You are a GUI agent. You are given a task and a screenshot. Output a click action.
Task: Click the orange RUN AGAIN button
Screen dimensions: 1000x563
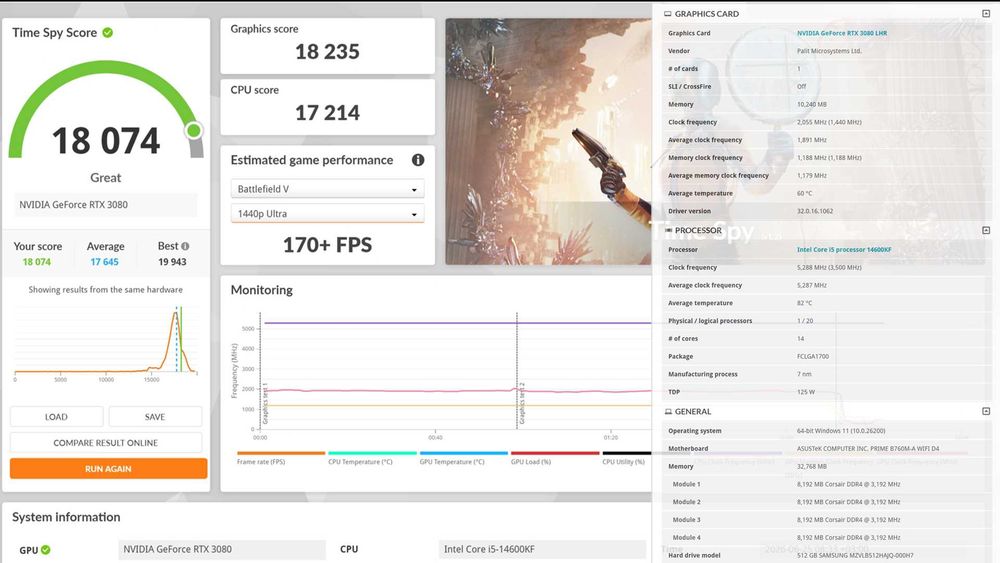point(108,469)
